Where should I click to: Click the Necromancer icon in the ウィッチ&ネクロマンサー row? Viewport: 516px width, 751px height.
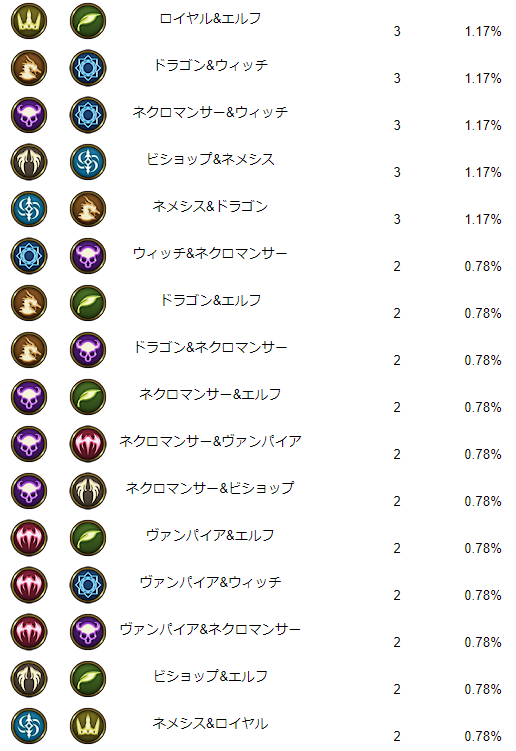pos(88,256)
